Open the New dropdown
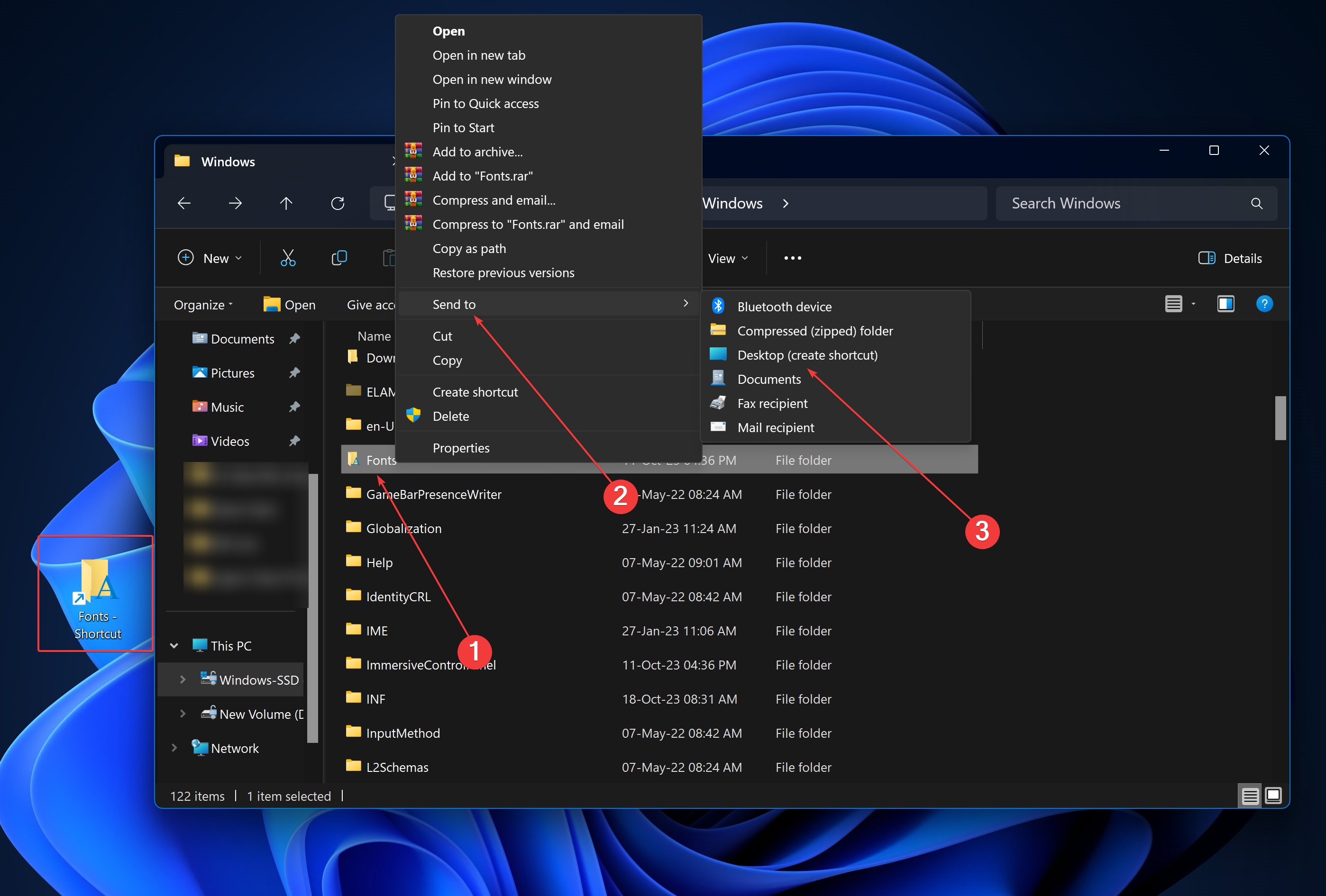Viewport: 1326px width, 896px height. (x=210, y=258)
